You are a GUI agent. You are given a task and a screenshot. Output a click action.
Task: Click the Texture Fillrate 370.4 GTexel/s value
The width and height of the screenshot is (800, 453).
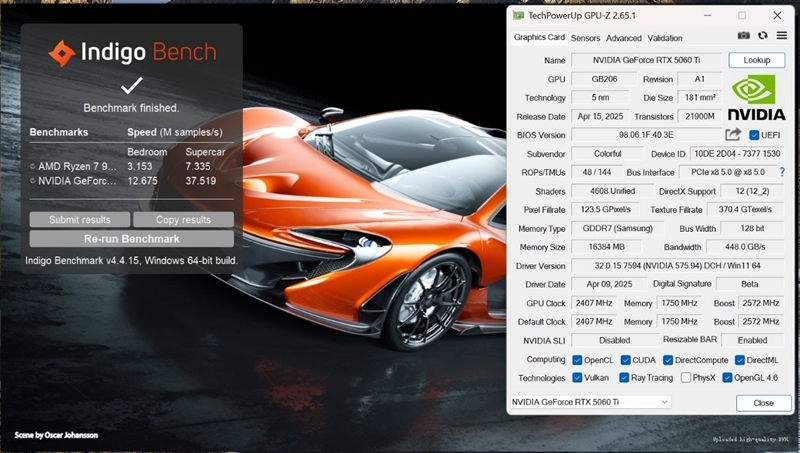[x=745, y=210]
